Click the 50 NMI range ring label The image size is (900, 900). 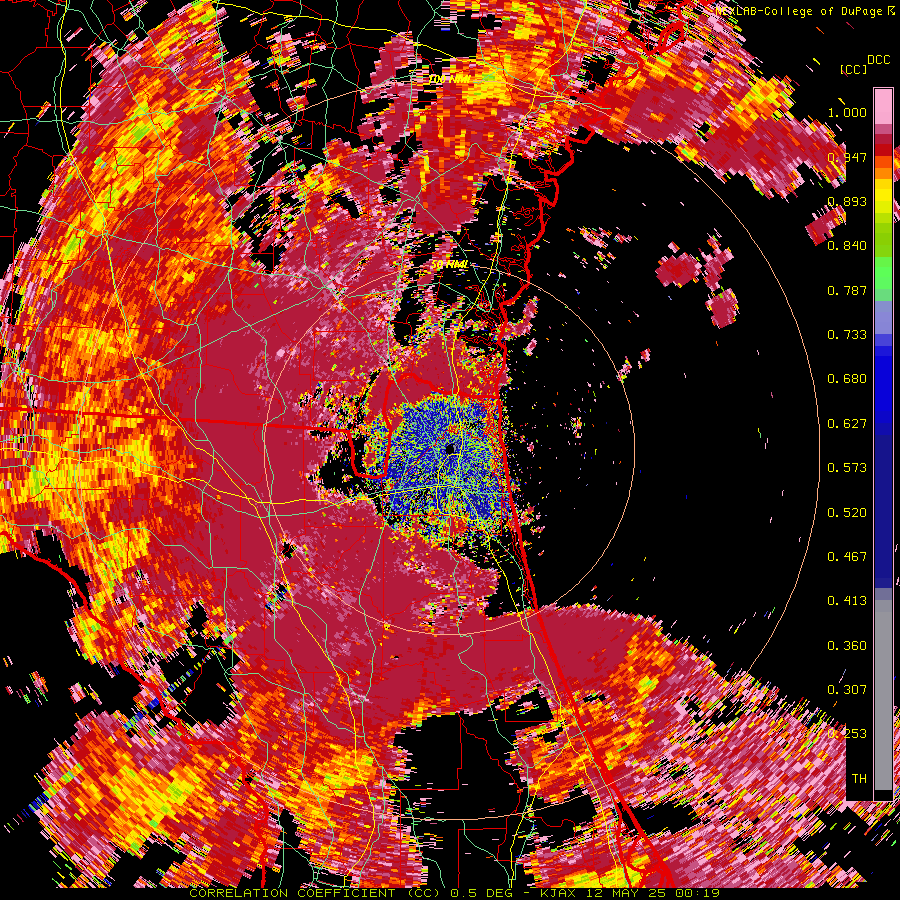point(449,265)
